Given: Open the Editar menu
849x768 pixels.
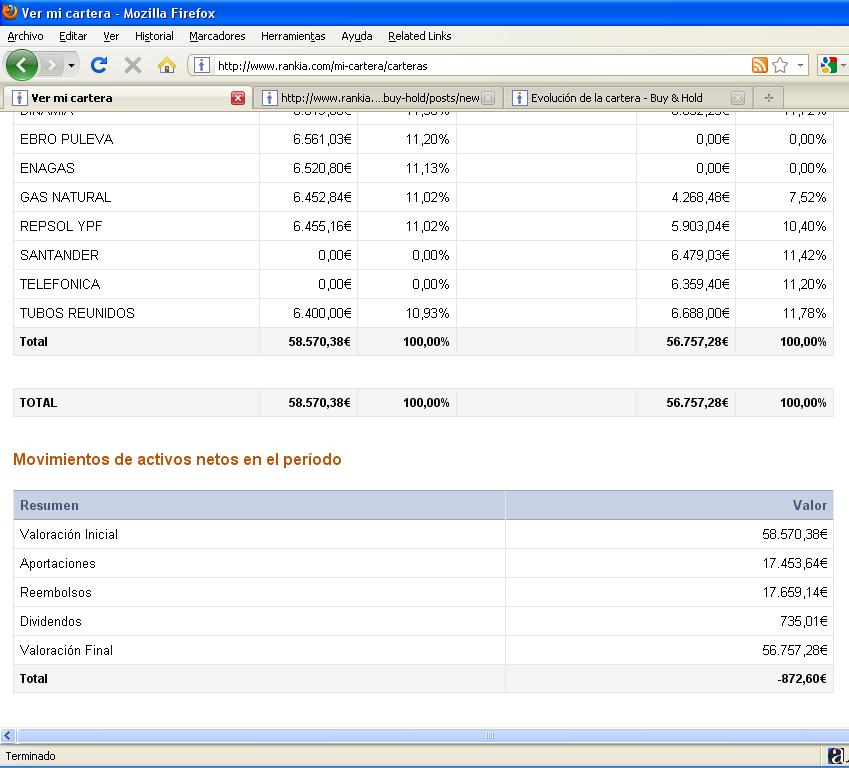Looking at the screenshot, I should (73, 36).
